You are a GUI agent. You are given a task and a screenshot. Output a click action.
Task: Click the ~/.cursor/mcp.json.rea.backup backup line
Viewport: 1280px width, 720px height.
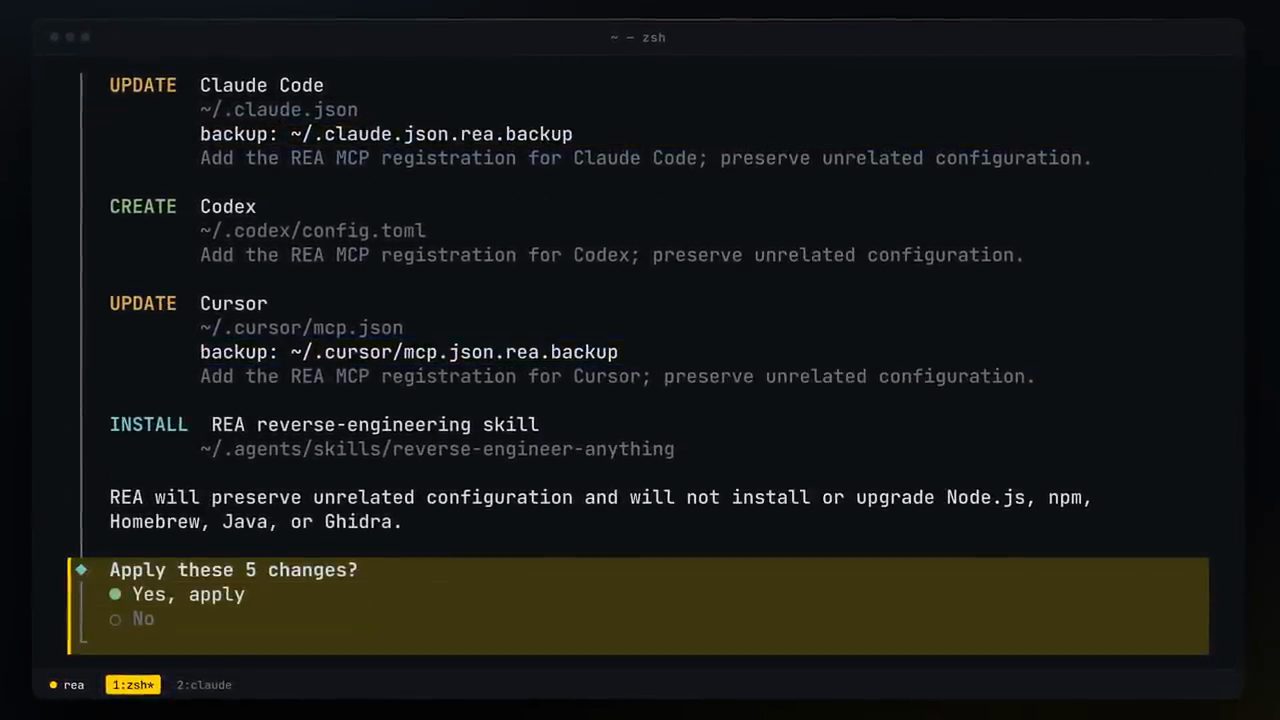tap(409, 352)
